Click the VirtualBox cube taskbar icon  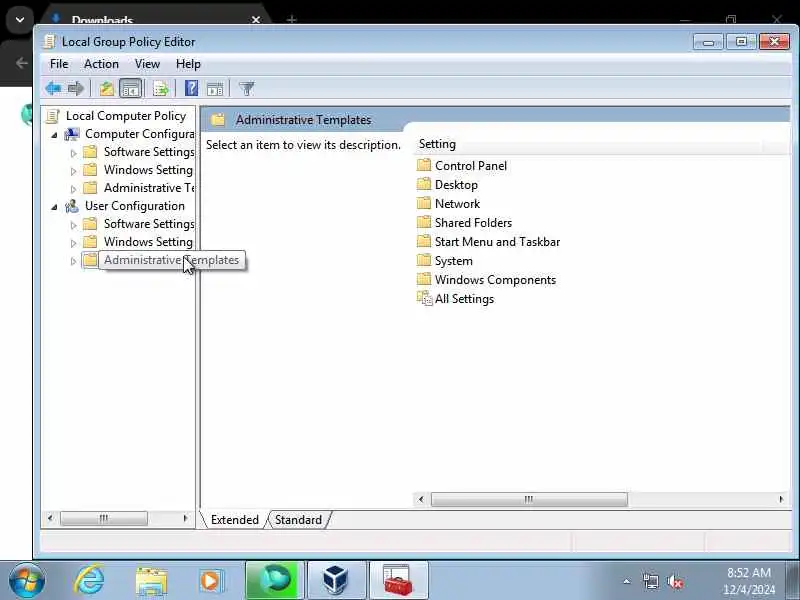coord(336,581)
